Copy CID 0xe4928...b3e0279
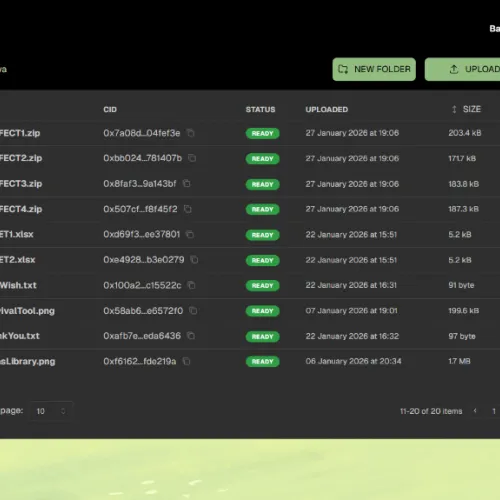 tap(194, 260)
